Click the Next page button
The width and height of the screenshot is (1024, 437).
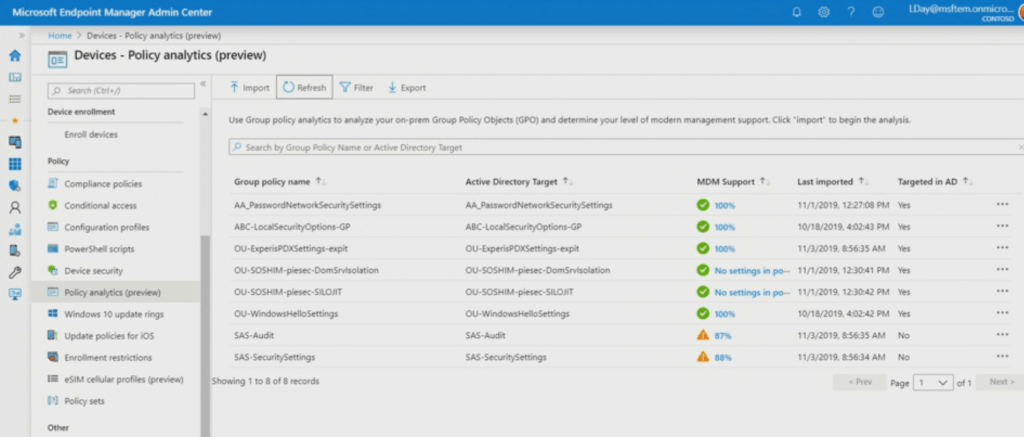pos(1001,382)
